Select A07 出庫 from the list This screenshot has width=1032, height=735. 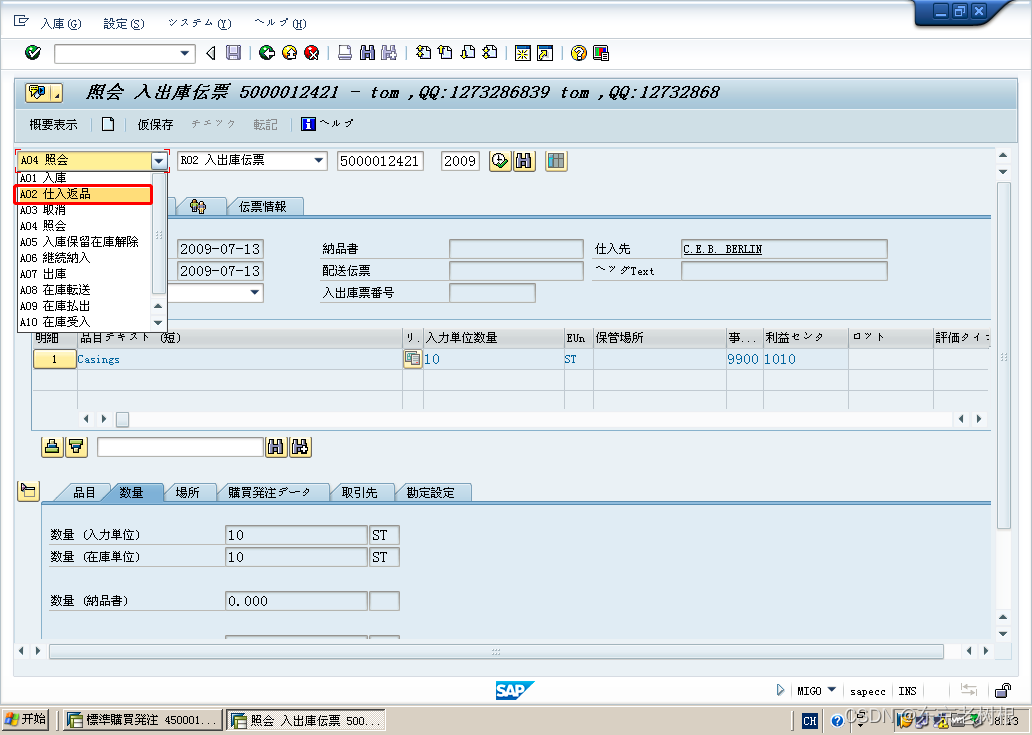(x=84, y=274)
